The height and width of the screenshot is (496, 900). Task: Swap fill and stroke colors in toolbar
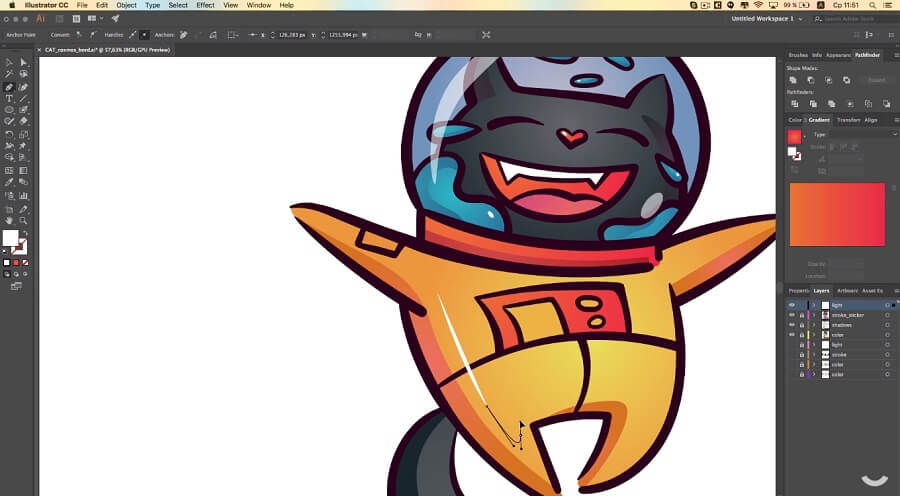[25, 232]
